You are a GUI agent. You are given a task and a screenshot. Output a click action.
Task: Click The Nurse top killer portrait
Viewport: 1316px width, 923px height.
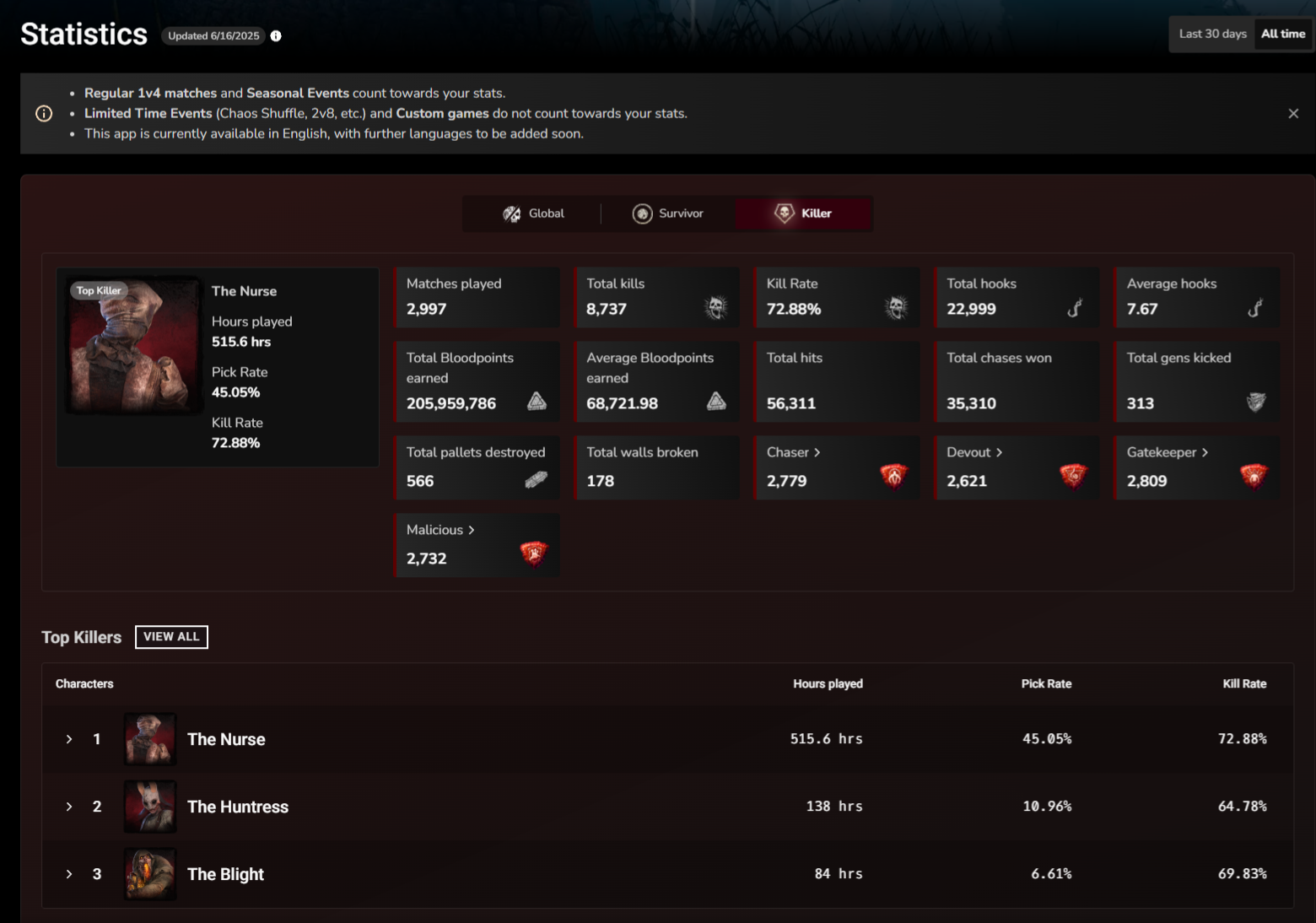coord(133,344)
